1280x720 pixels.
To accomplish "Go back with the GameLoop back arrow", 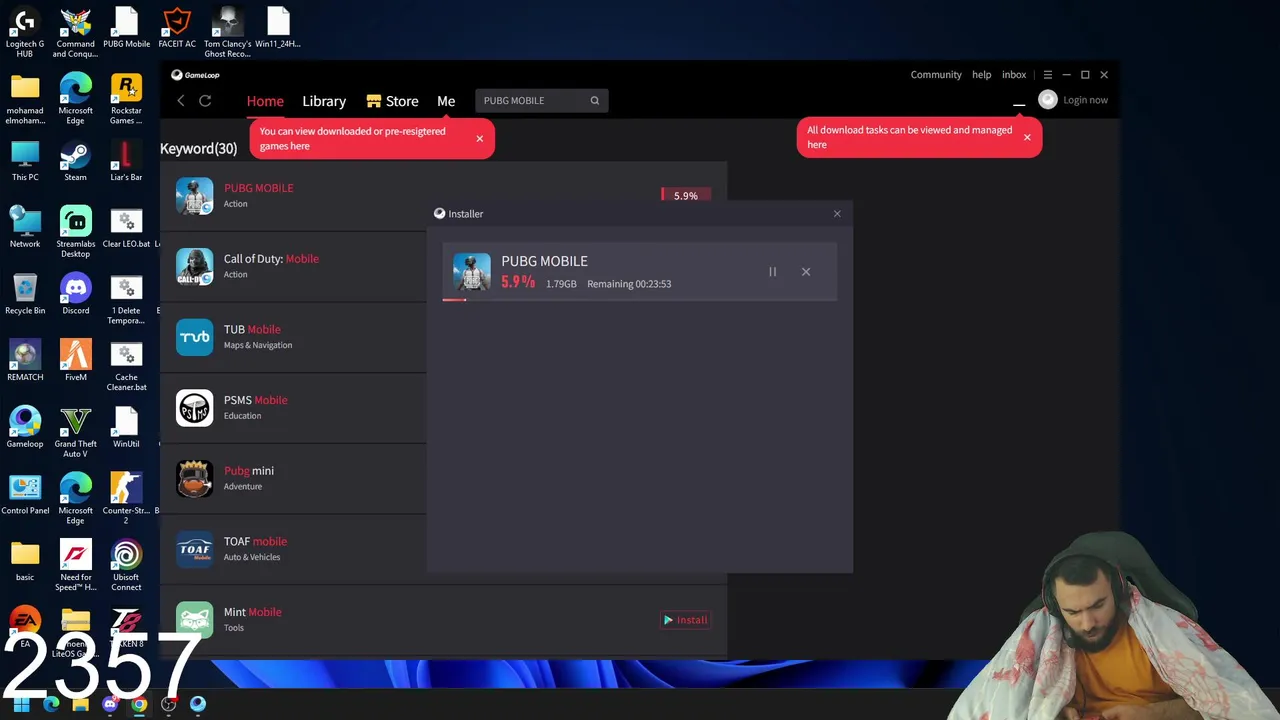I will point(181,101).
